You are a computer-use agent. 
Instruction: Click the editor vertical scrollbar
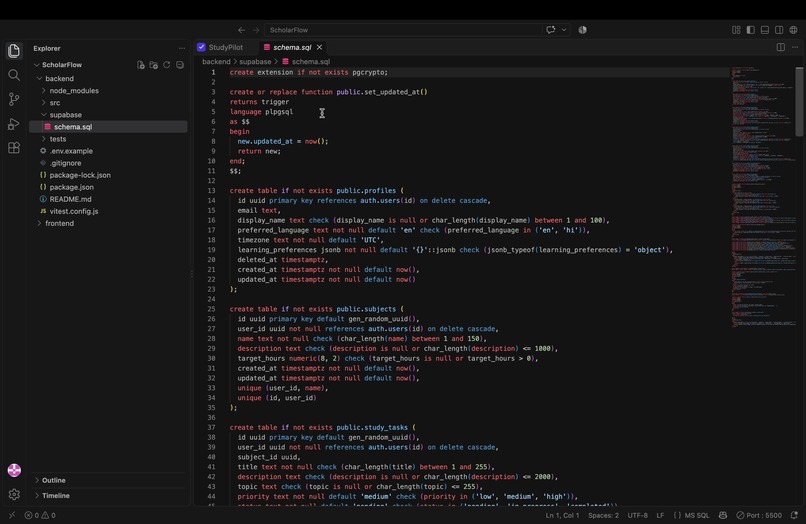coord(799,102)
